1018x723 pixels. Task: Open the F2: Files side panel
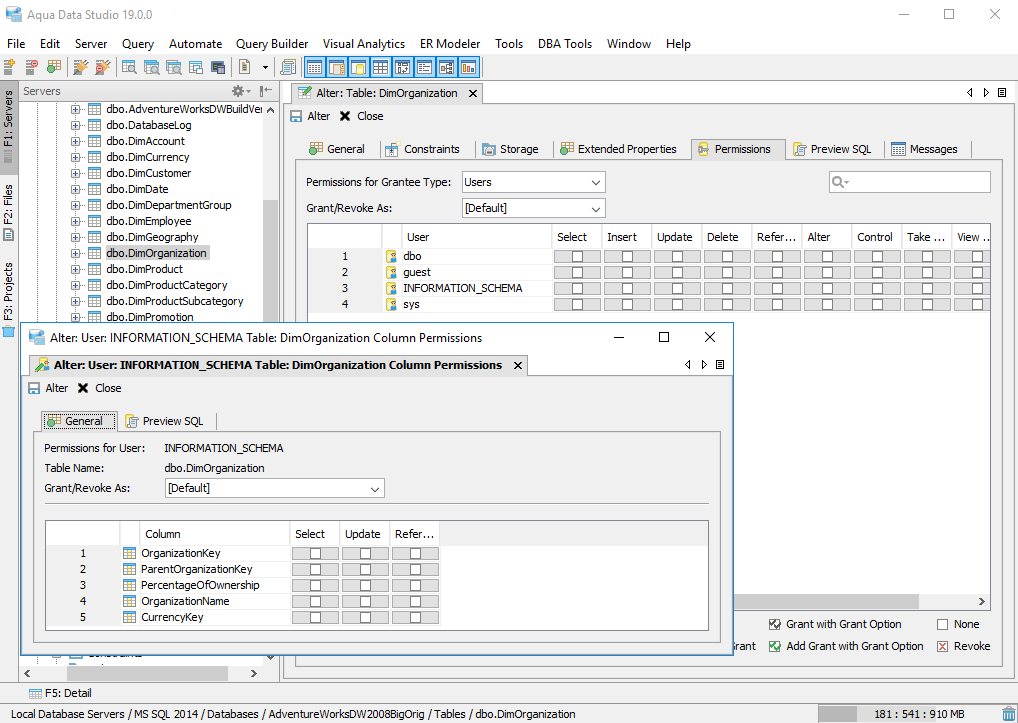coord(8,212)
